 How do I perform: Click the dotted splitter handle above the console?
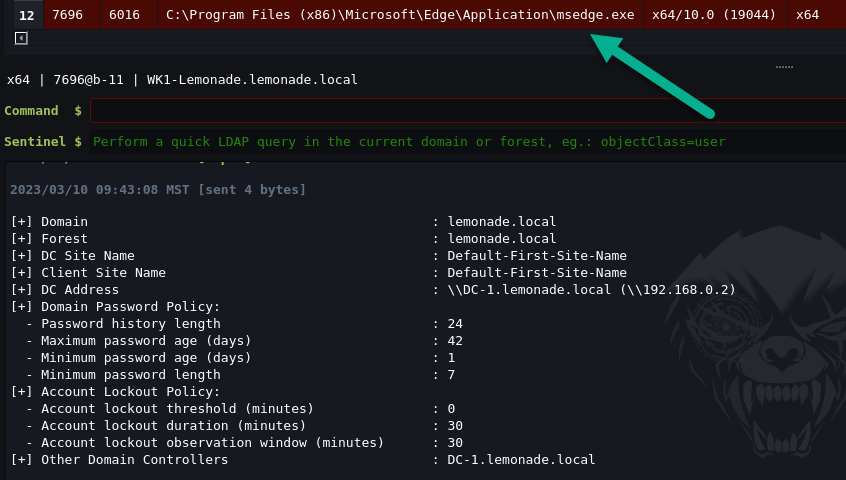coord(784,67)
